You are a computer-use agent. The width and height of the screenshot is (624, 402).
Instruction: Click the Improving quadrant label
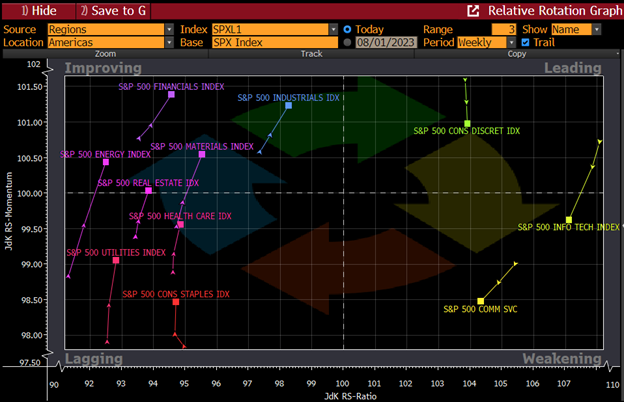(103, 68)
